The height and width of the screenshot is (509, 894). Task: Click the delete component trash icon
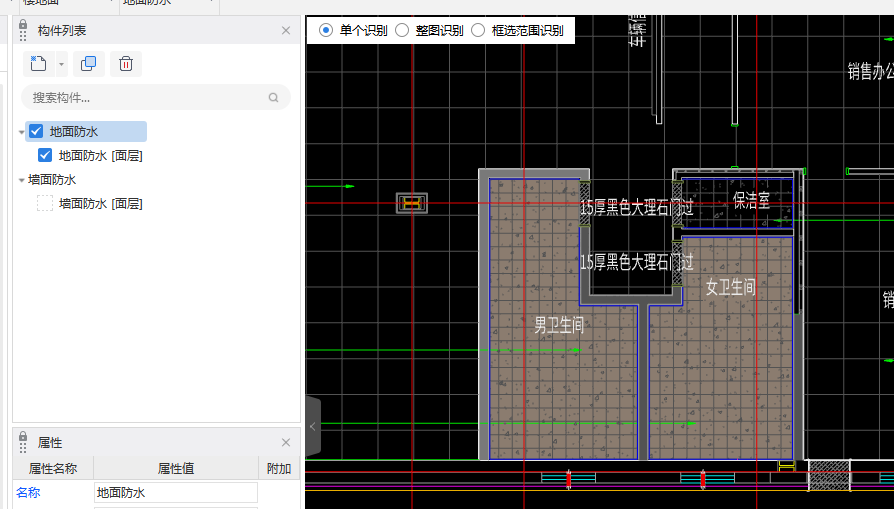point(126,63)
